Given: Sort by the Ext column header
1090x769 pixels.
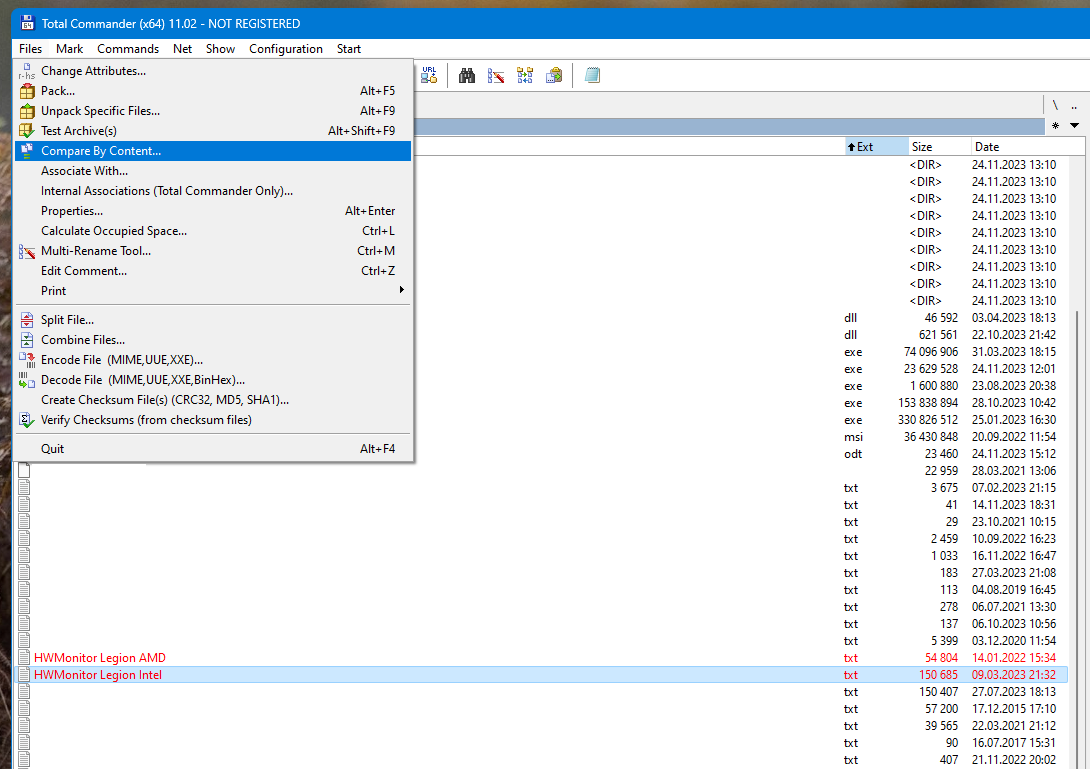Looking at the screenshot, I should 875,147.
